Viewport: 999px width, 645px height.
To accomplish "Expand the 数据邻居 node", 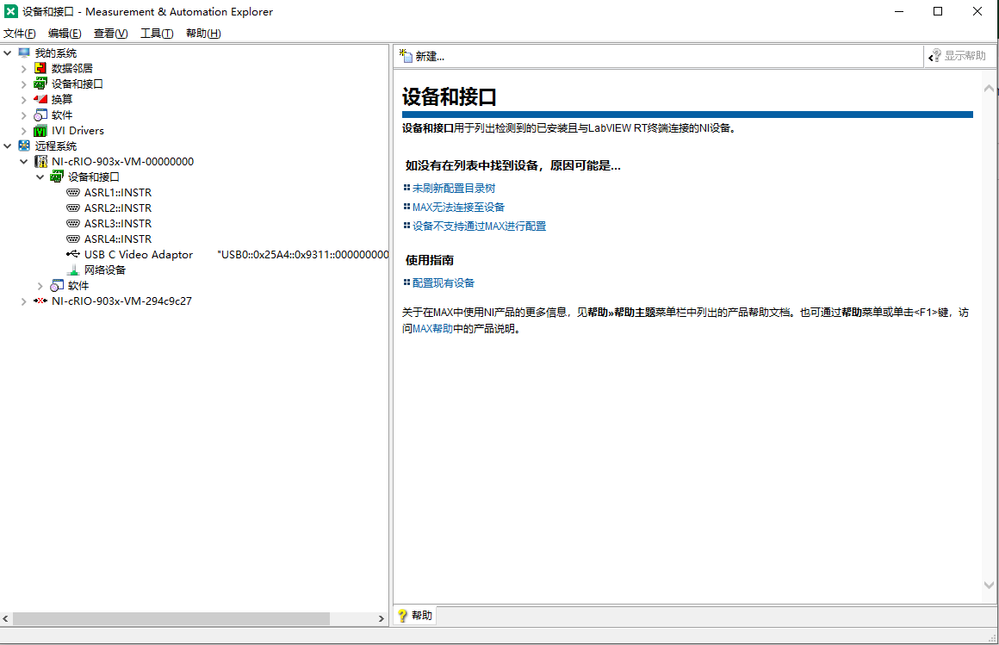I will point(24,68).
